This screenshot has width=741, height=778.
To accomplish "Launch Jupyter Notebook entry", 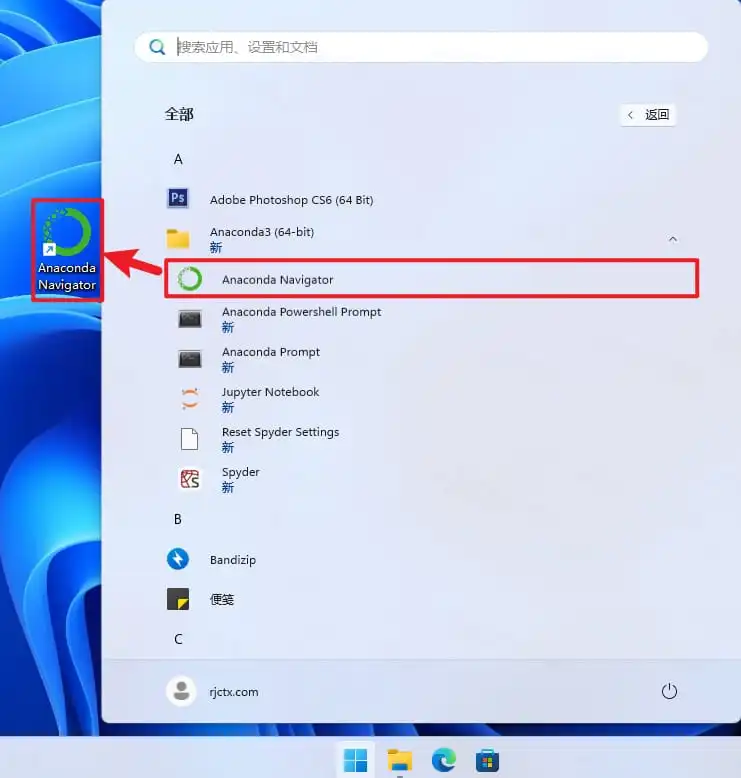I will coord(270,392).
